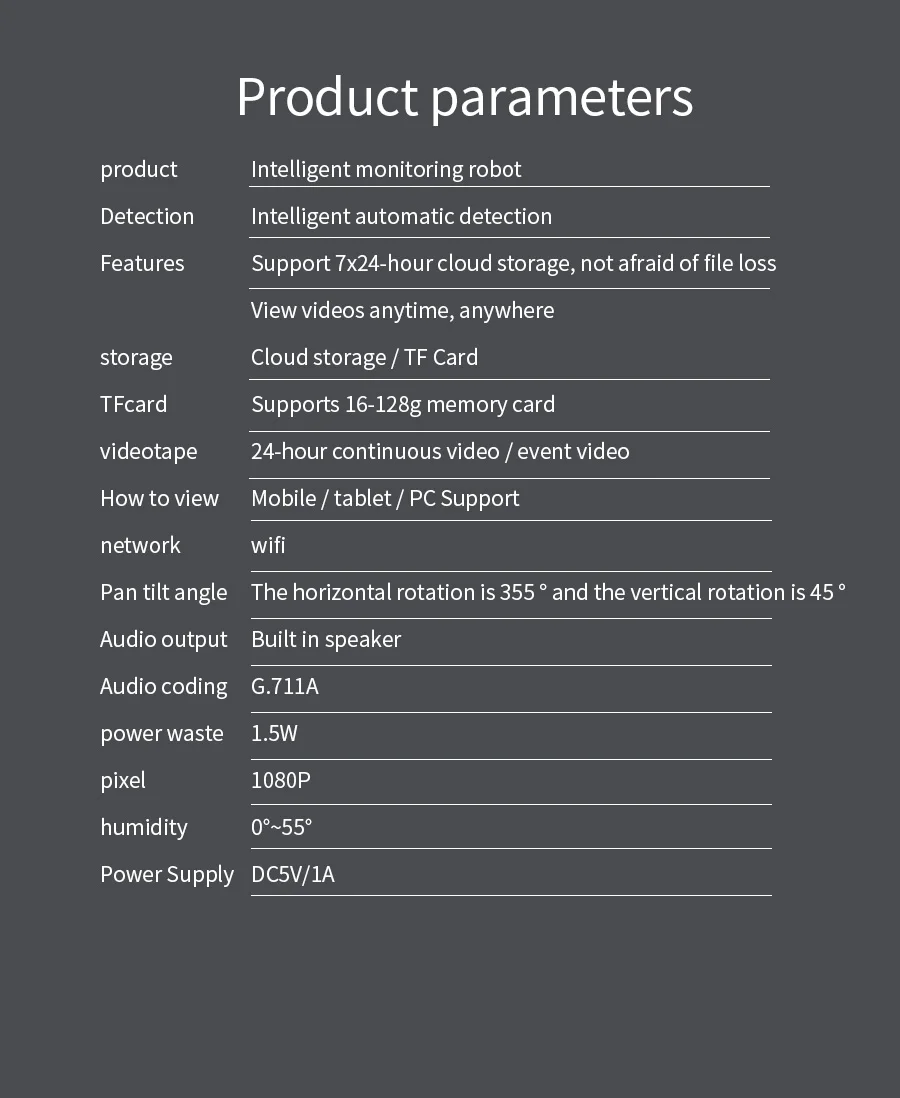Click 'Supports 16-128g memory card' text
The width and height of the screenshot is (900, 1098).
(403, 405)
